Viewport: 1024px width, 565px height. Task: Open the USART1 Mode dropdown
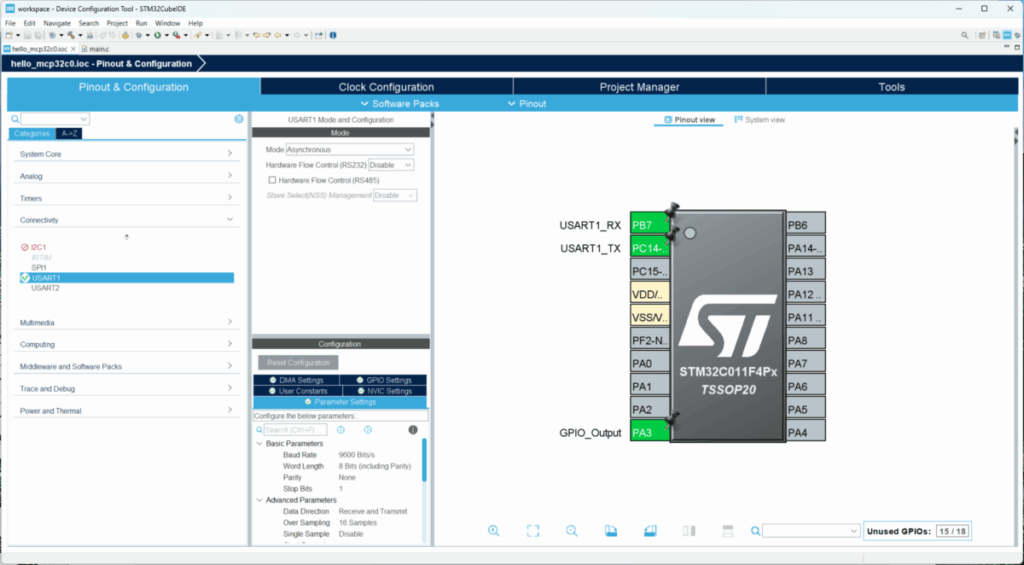pos(350,150)
